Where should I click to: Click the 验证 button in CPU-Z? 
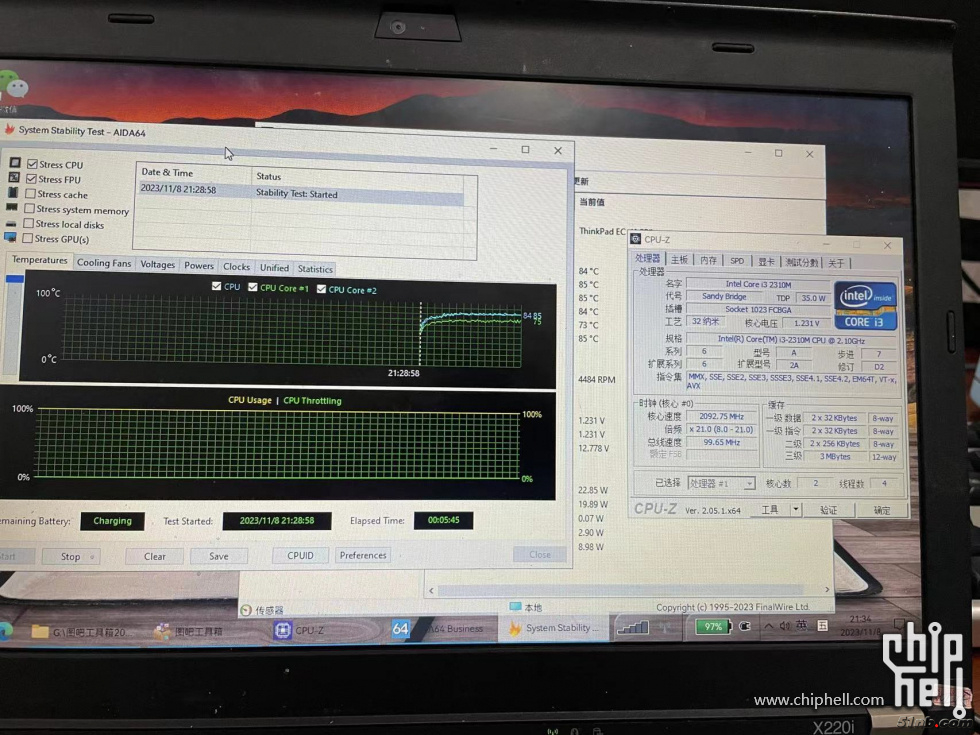click(x=828, y=510)
